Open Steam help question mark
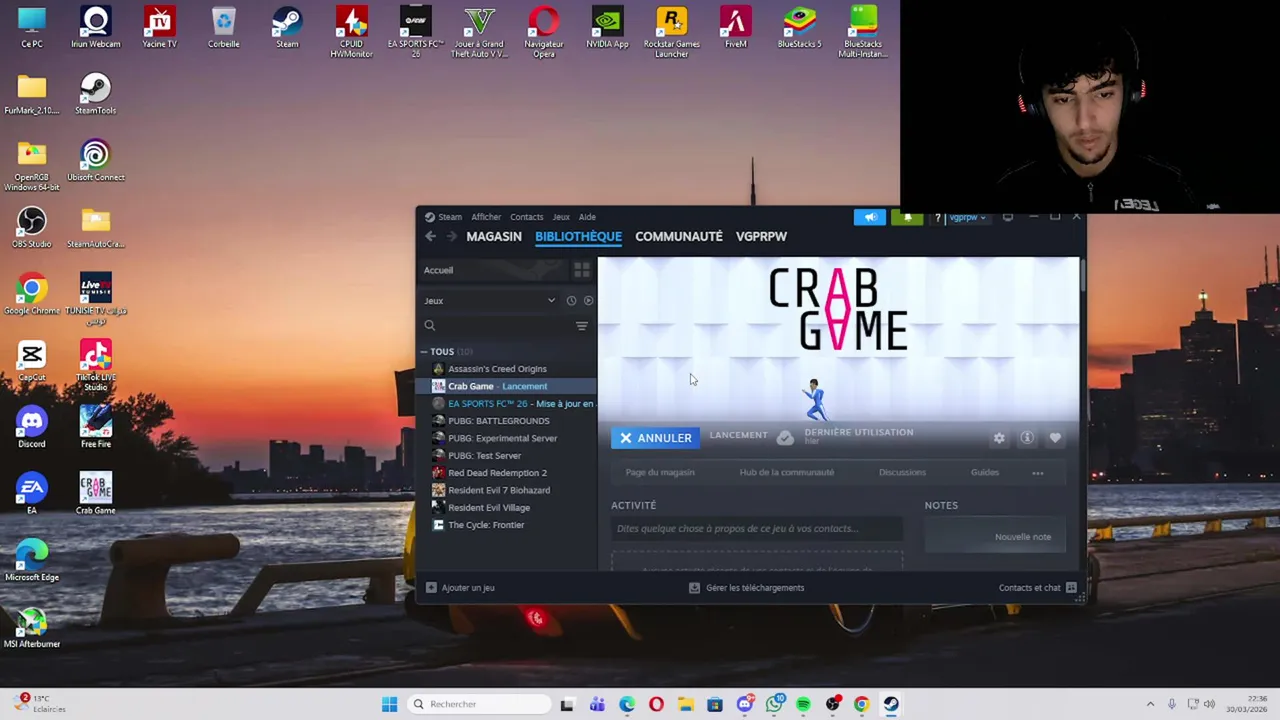 pos(937,217)
